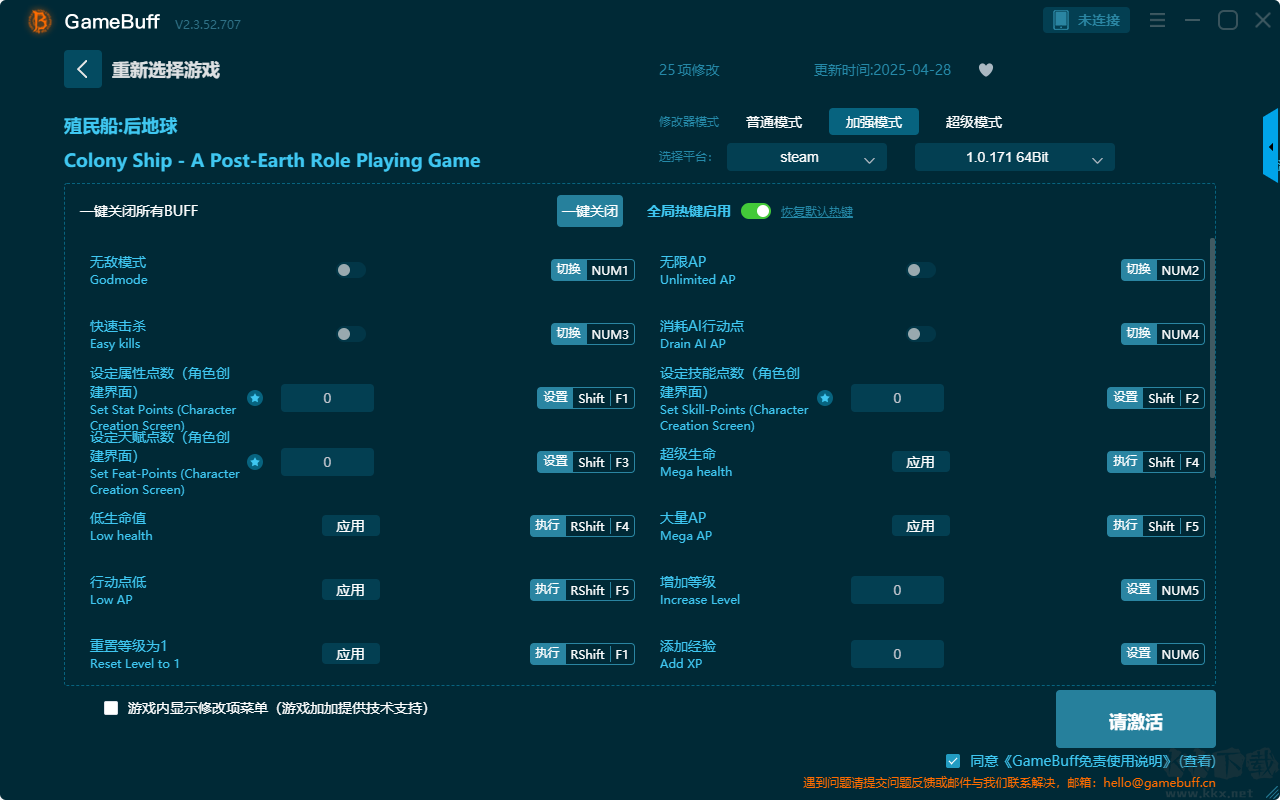The width and height of the screenshot is (1280, 800).
Task: Select 普通模式 mode tab
Action: point(774,122)
